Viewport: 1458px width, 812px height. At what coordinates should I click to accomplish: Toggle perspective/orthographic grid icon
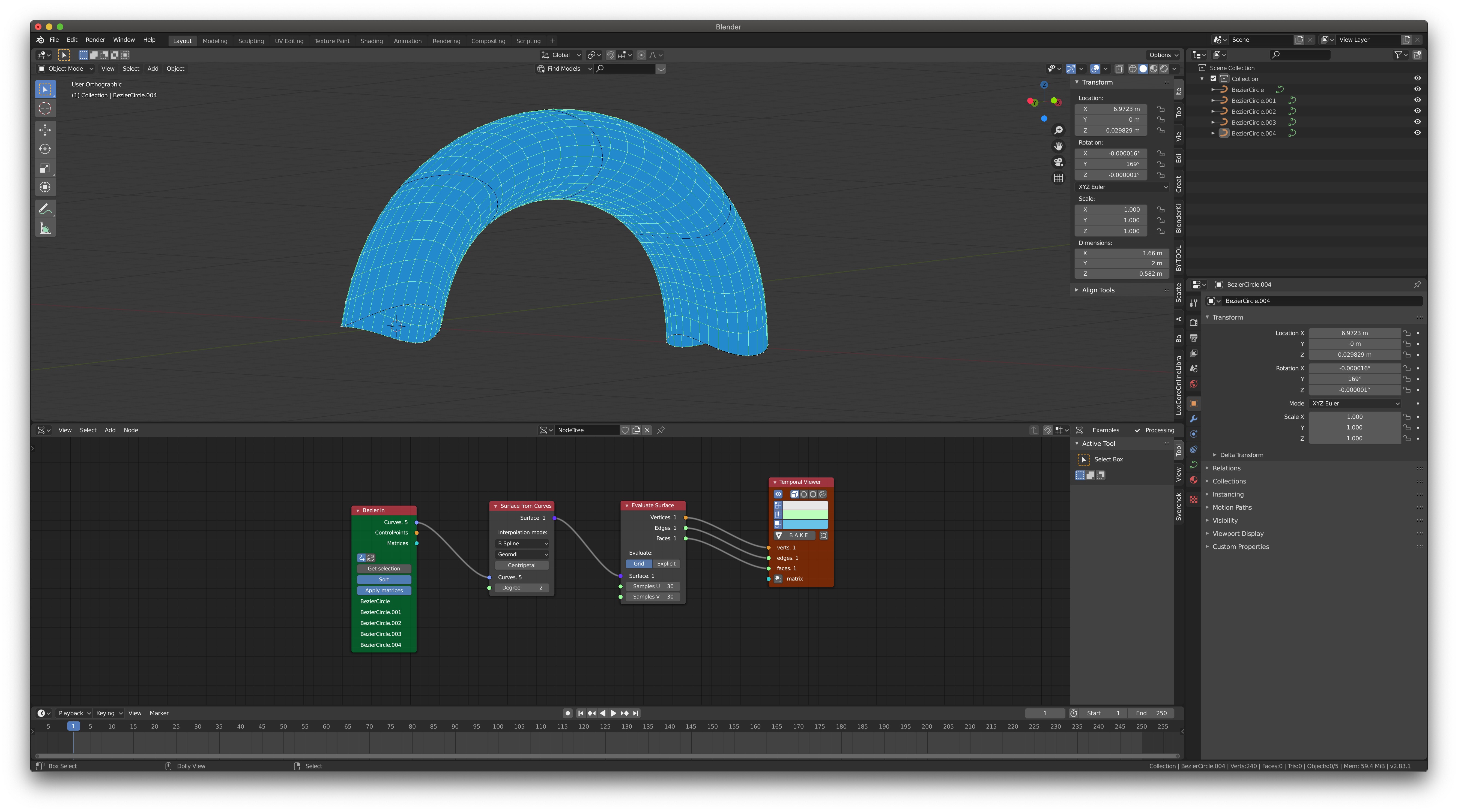1058,178
